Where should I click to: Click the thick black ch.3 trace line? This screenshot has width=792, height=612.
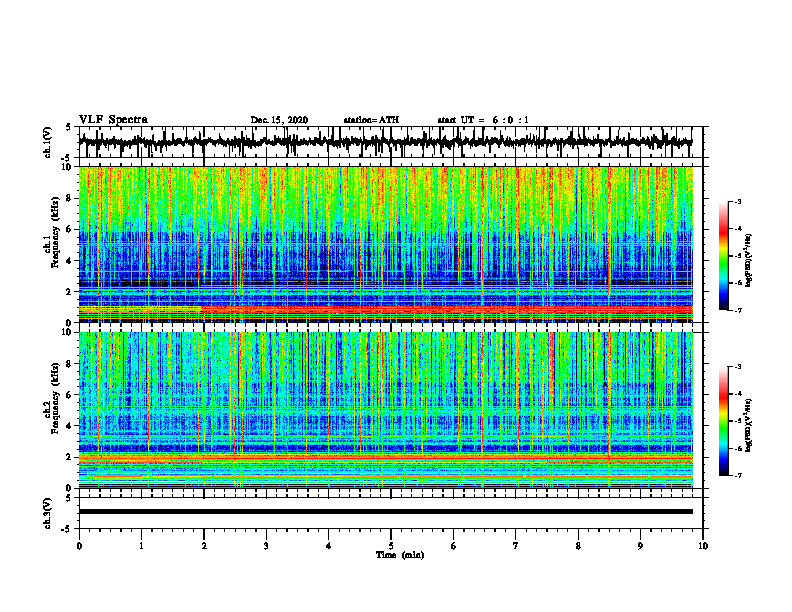[x=385, y=512]
